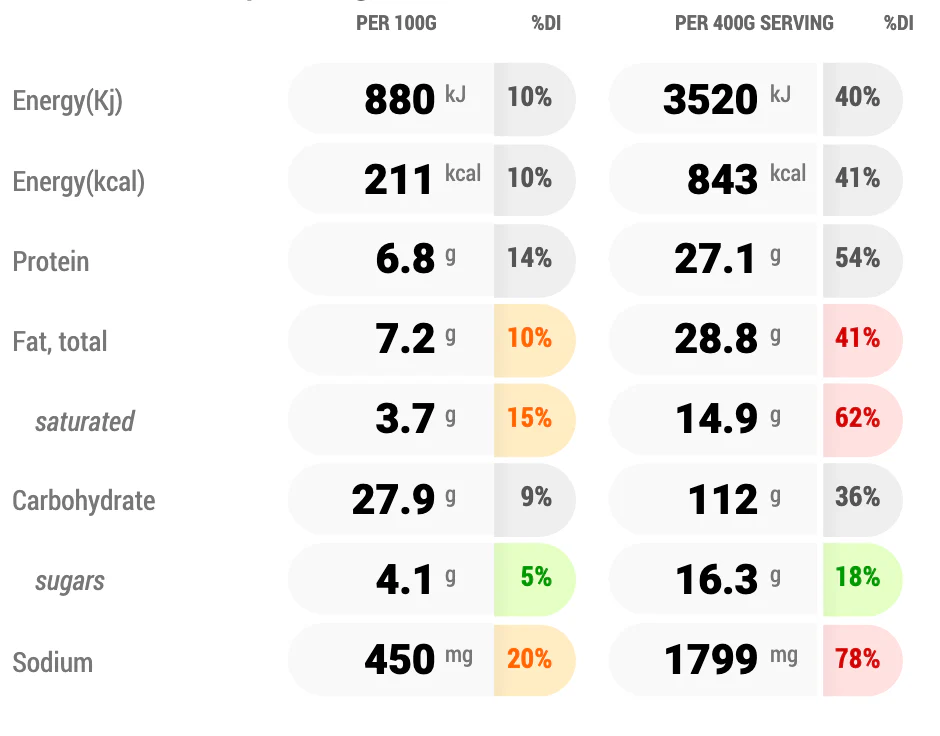Select the saturated fat label
Screen dimensions: 940x736
coord(85,421)
